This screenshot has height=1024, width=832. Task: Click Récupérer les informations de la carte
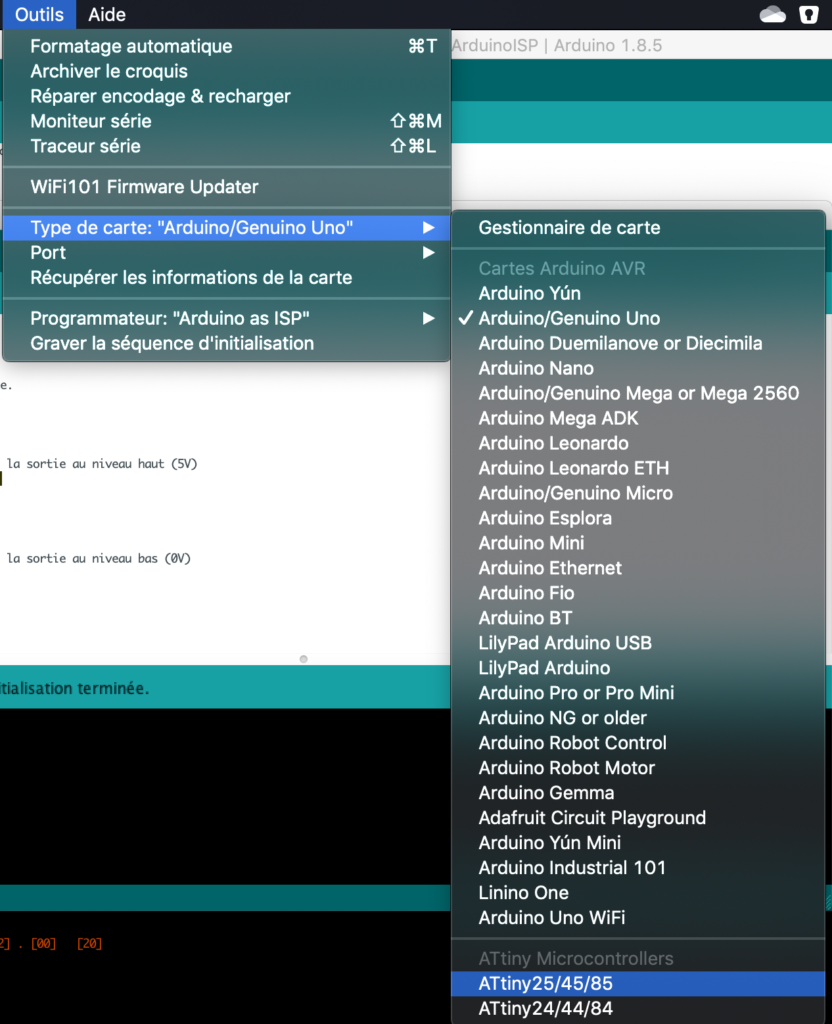pyautogui.click(x=191, y=278)
